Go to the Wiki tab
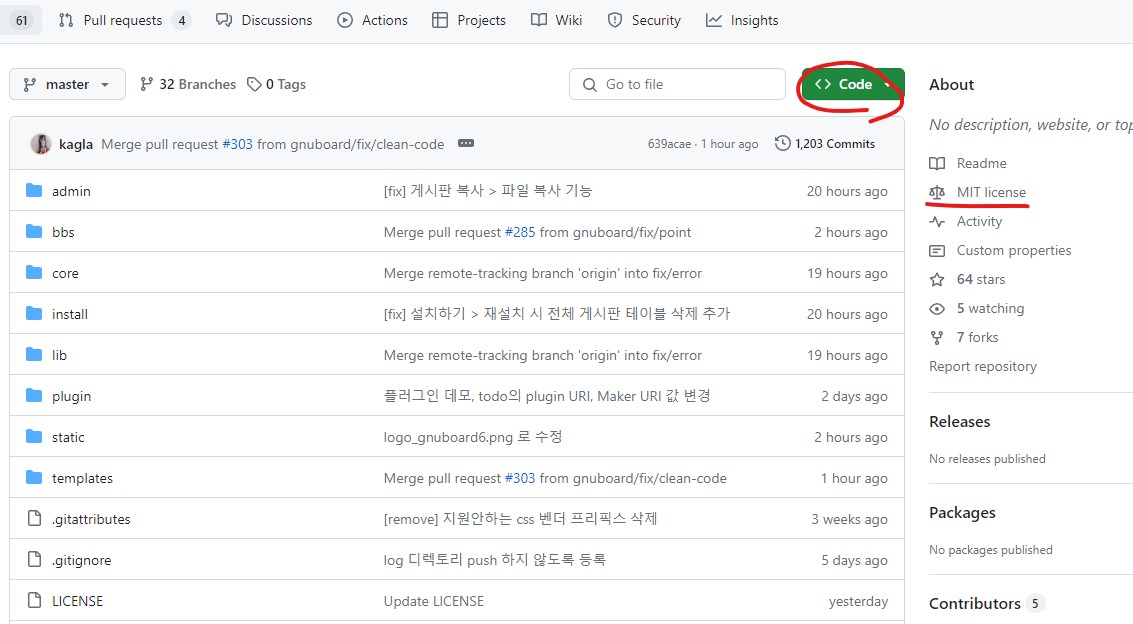The image size is (1133, 624). tap(556, 20)
